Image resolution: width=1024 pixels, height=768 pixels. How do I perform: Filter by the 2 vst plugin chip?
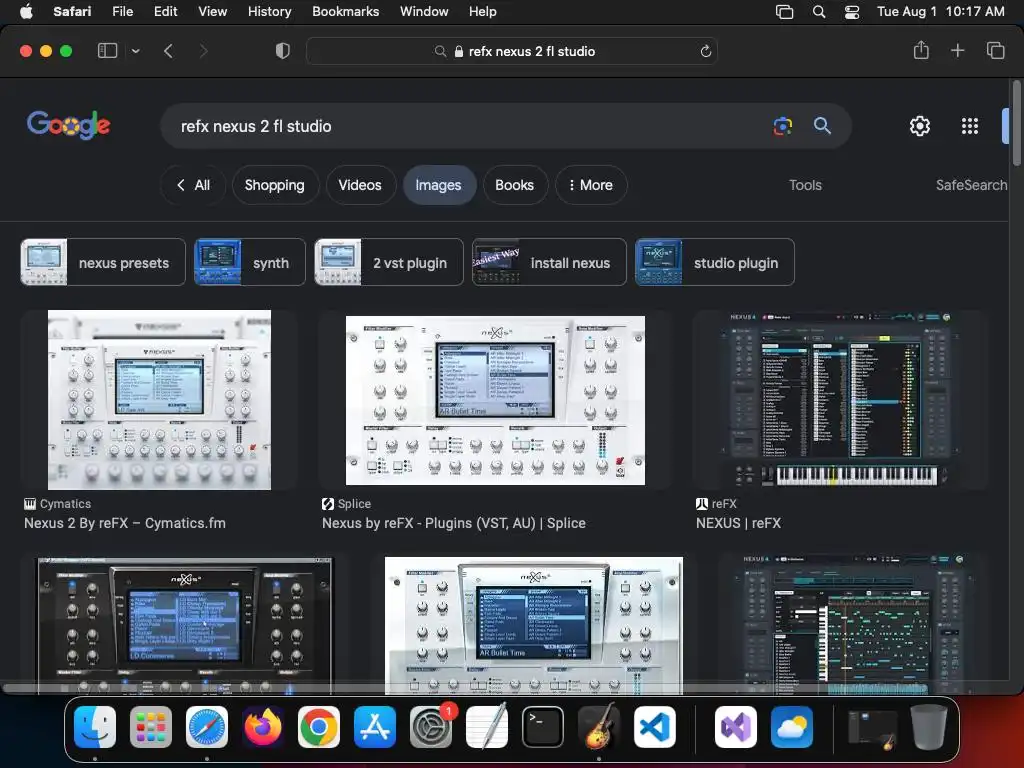pos(389,263)
